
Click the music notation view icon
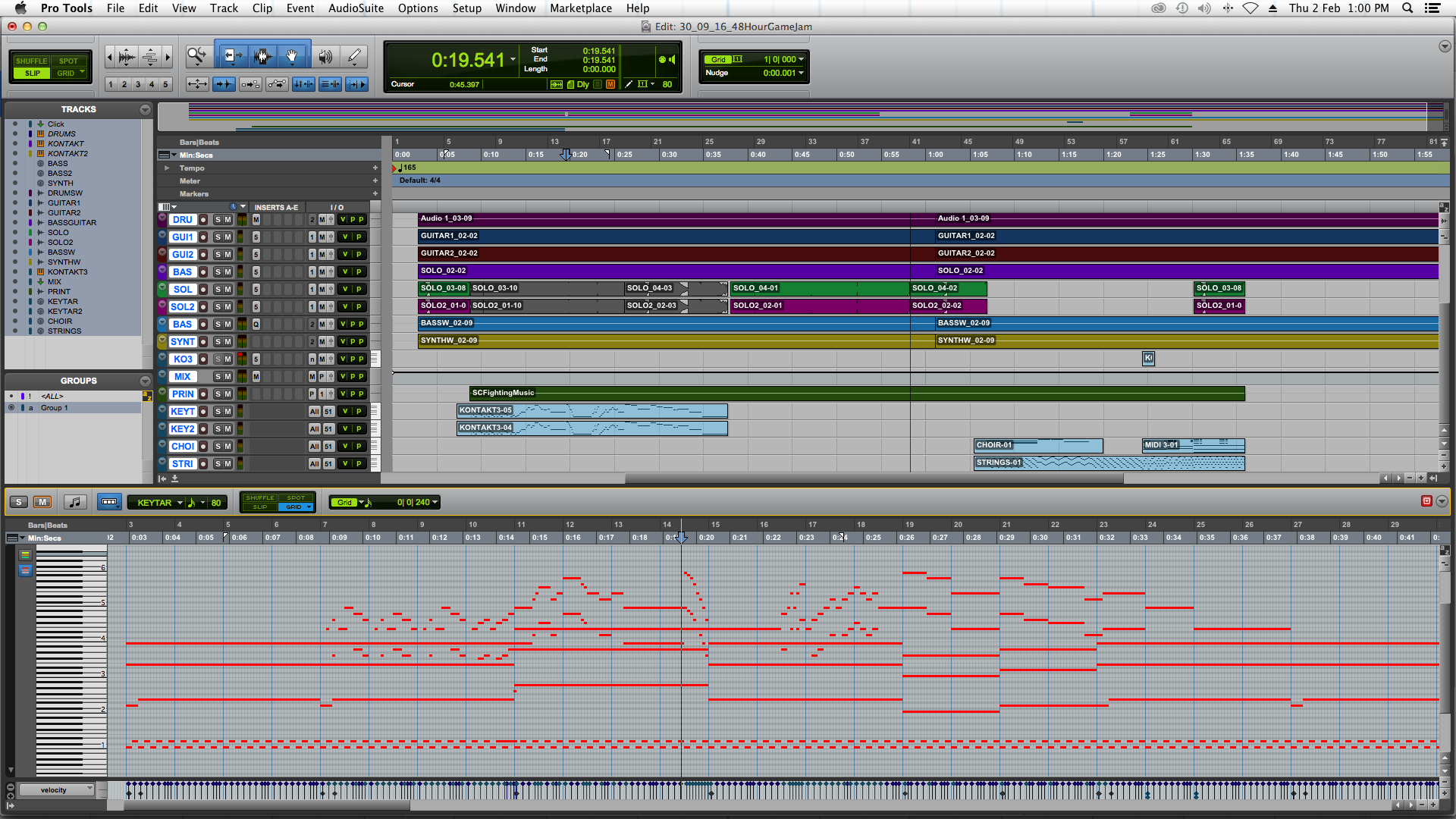click(x=74, y=502)
